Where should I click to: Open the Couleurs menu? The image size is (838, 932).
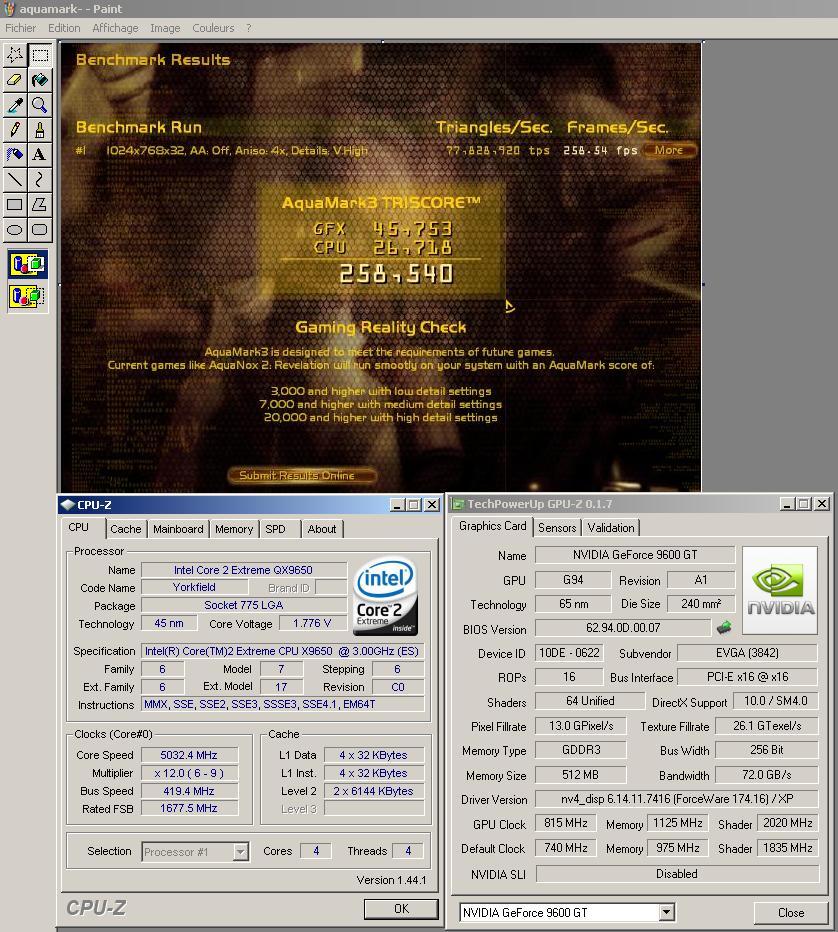(x=213, y=28)
